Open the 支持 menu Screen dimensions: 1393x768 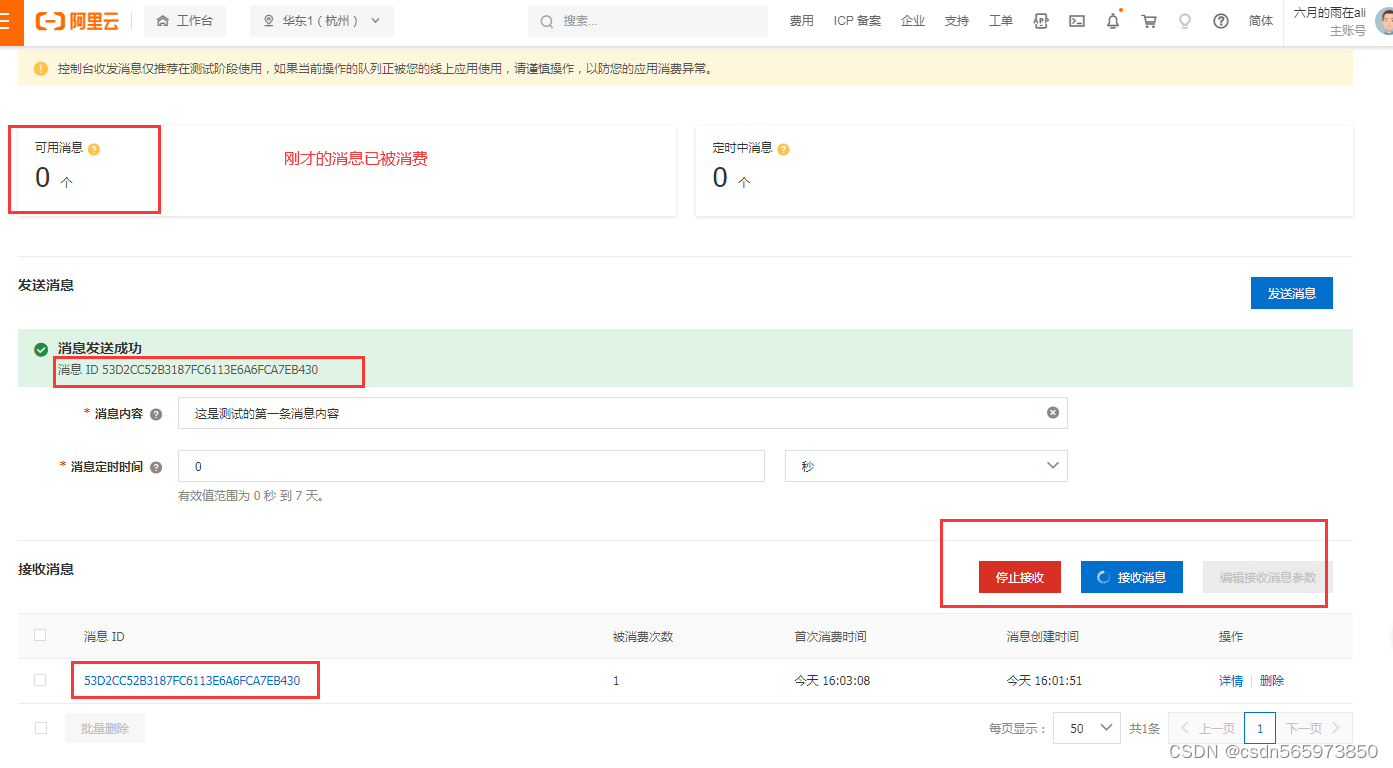click(957, 21)
